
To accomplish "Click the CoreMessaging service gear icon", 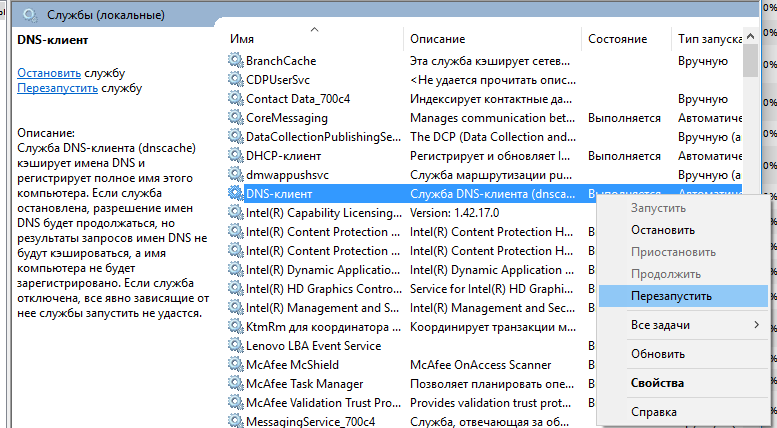I will coord(235,117).
